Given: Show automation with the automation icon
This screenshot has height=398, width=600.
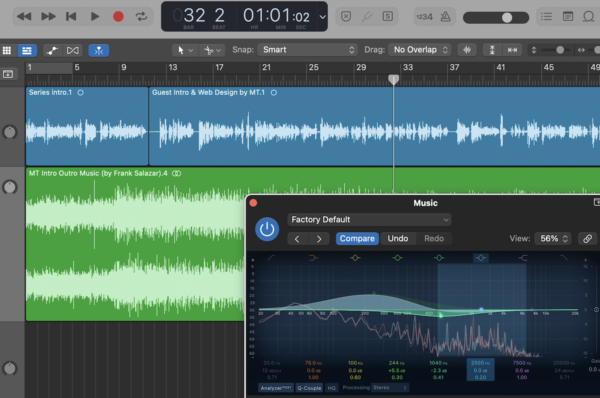Looking at the screenshot, I should [52, 51].
